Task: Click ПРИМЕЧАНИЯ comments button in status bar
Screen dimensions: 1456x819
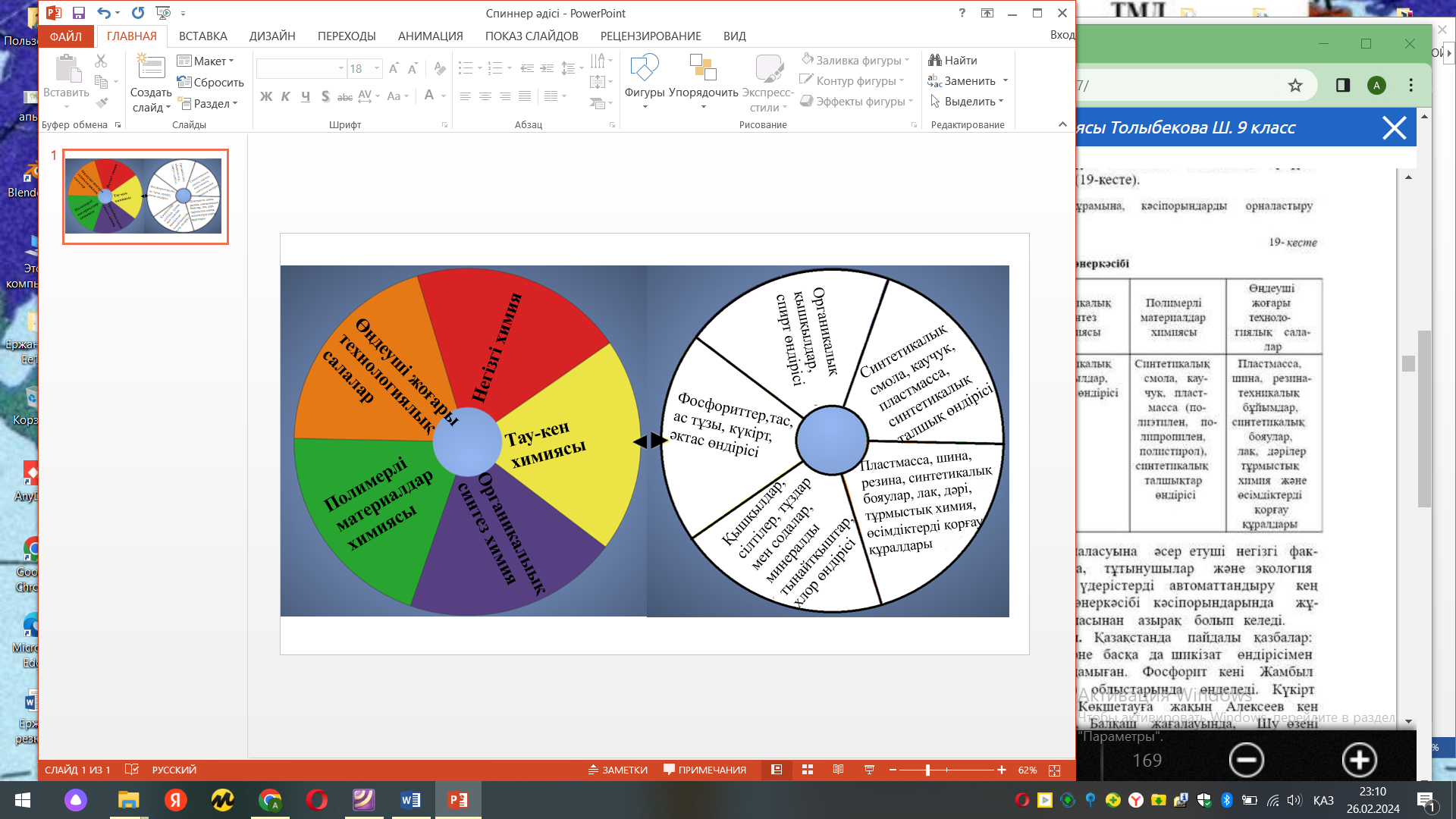Action: click(x=704, y=770)
